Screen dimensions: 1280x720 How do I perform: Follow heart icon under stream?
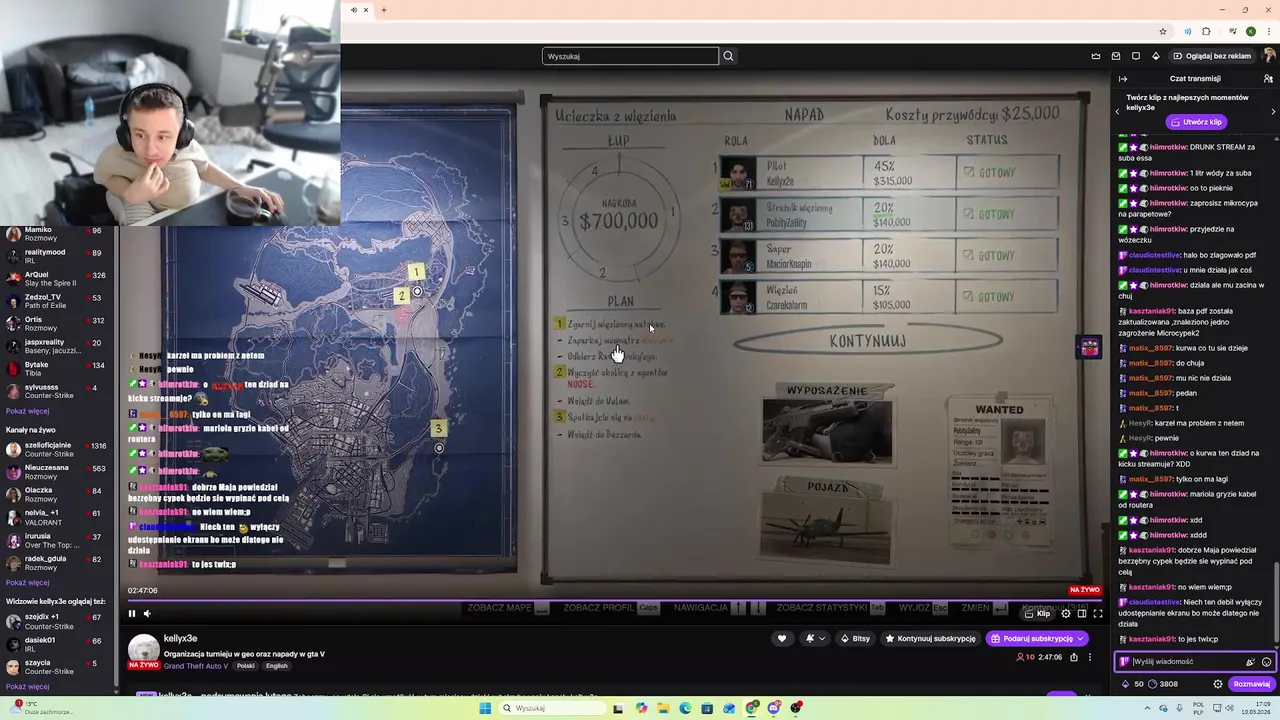click(782, 639)
